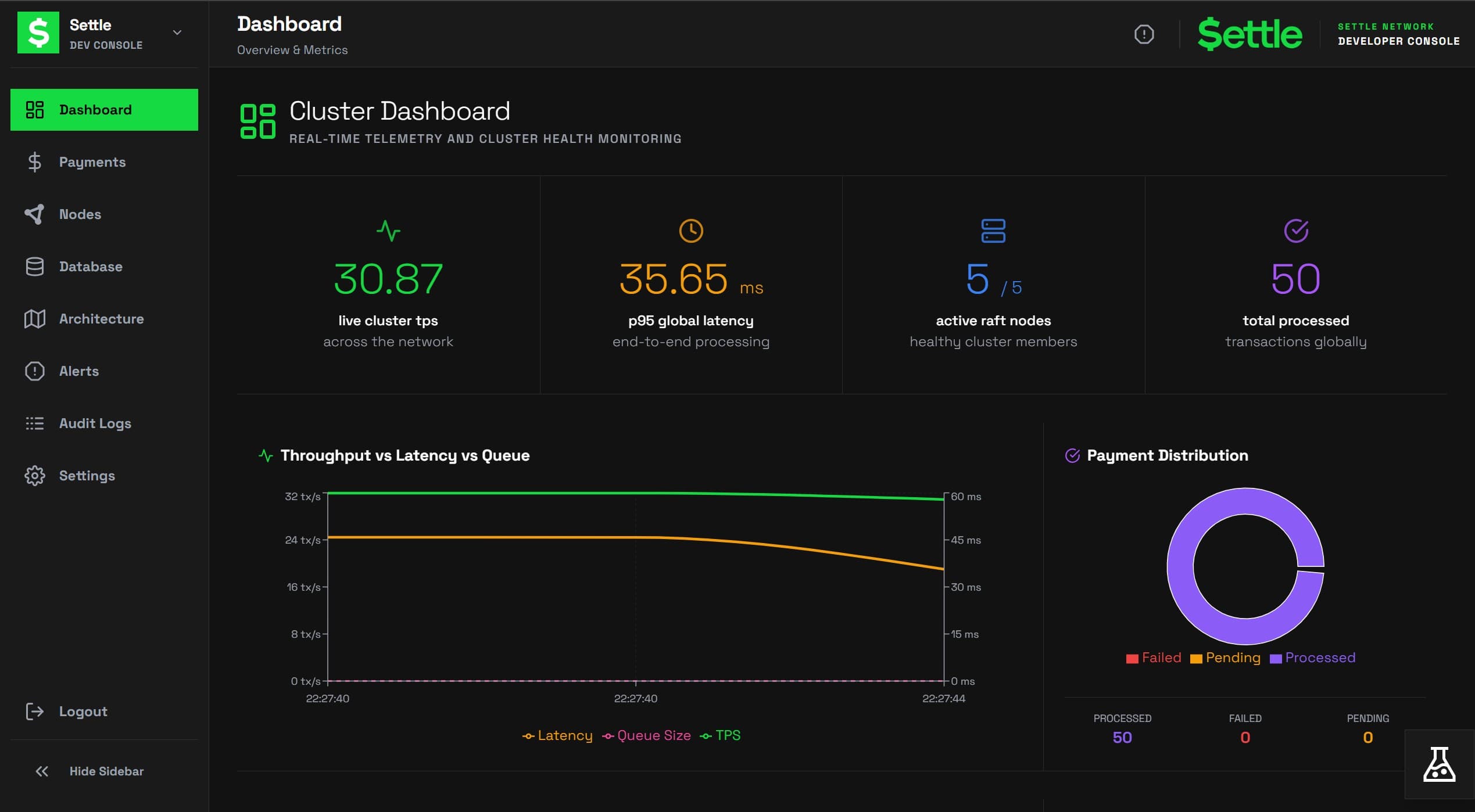Click the check icon beside Payment Distribution
1475x812 pixels.
(x=1072, y=455)
